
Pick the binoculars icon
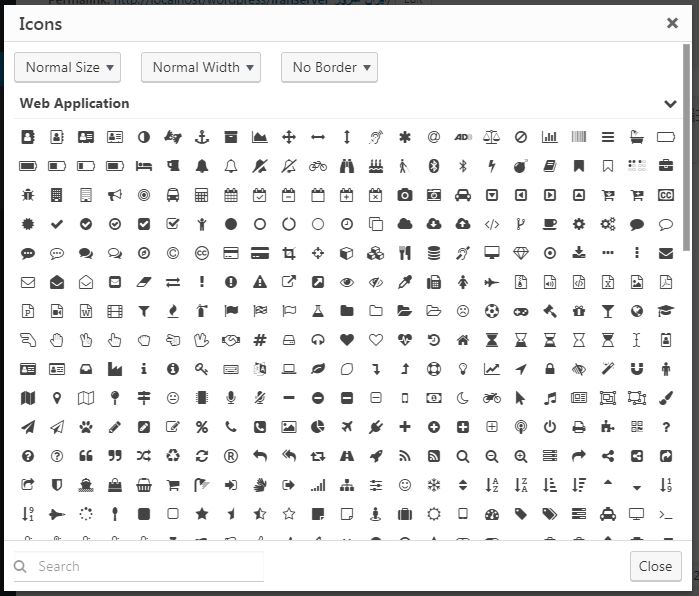pyautogui.click(x=347, y=166)
